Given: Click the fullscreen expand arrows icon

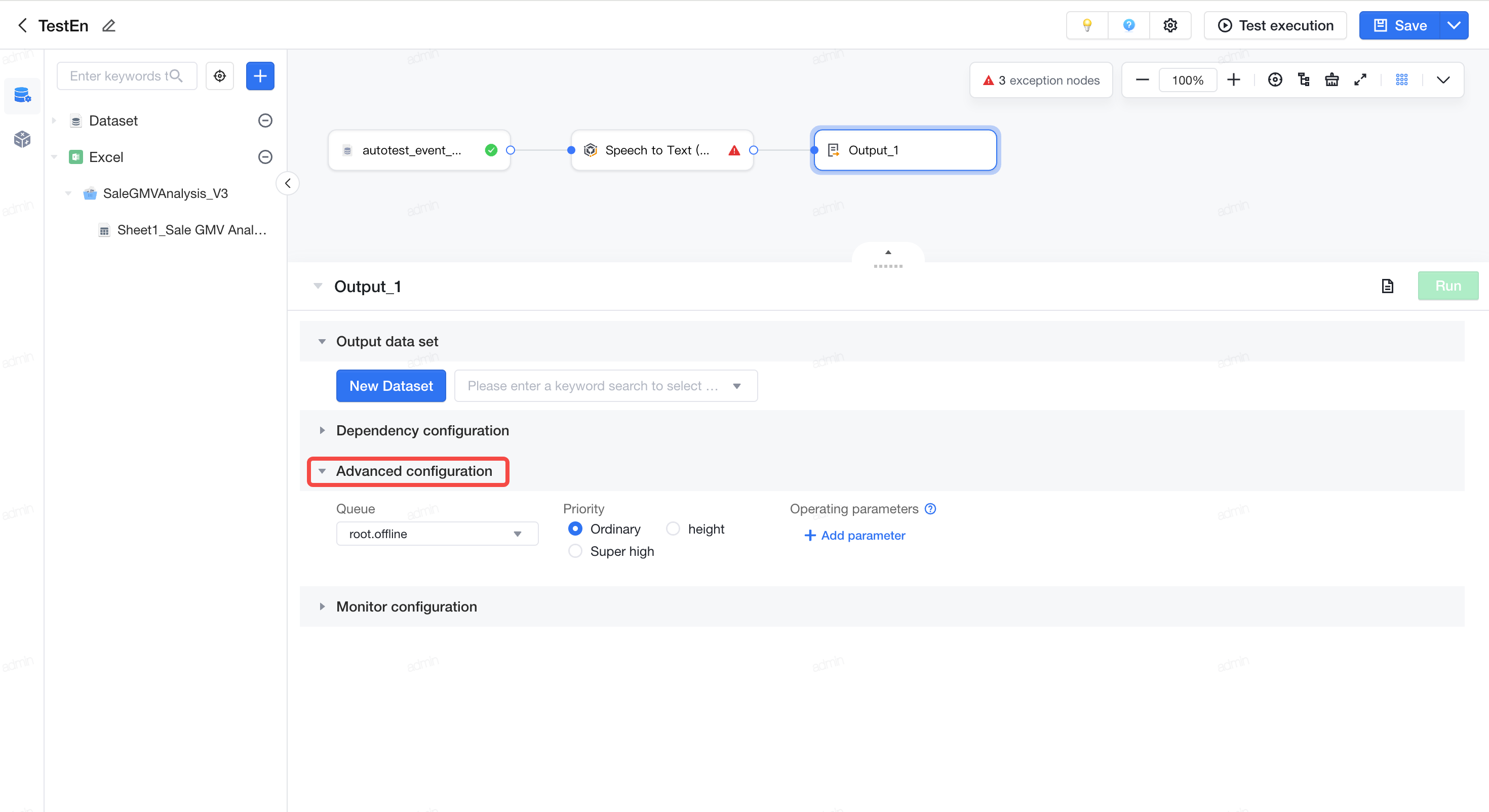Looking at the screenshot, I should coord(1360,80).
